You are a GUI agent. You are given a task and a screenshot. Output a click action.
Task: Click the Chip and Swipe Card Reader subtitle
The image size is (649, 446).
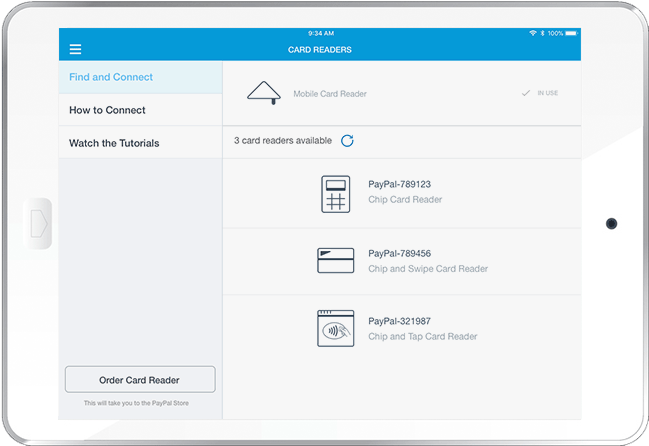pos(428,269)
